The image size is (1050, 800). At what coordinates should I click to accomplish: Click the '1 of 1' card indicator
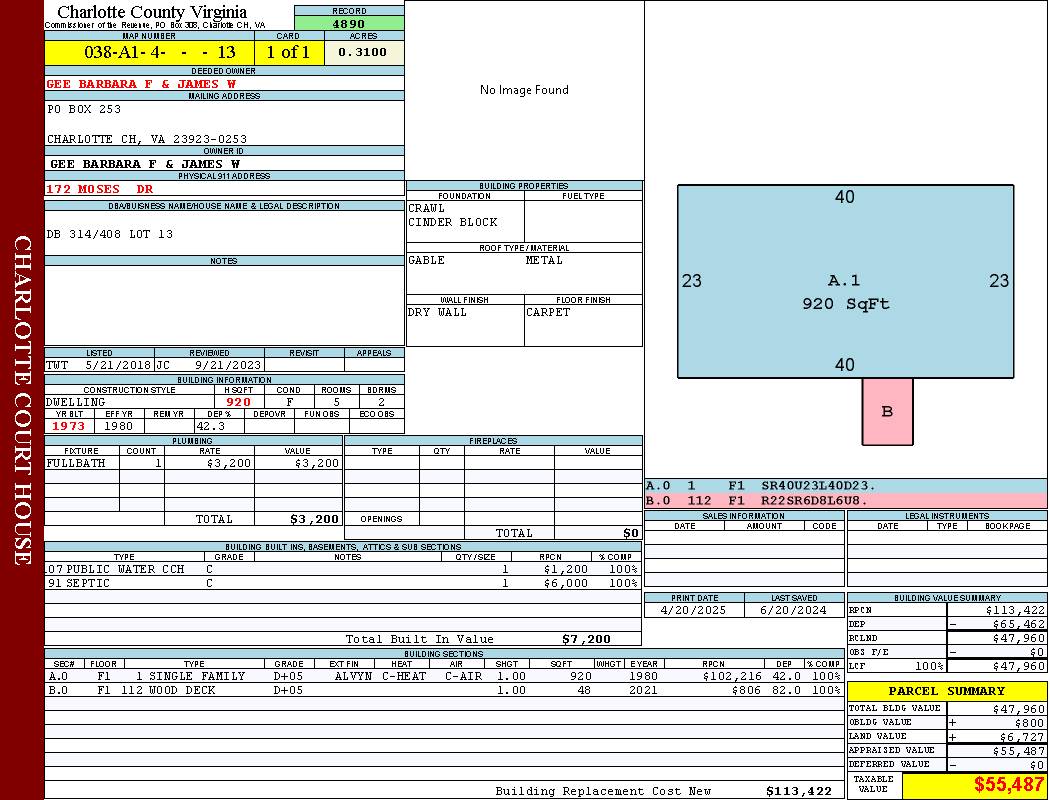point(289,52)
